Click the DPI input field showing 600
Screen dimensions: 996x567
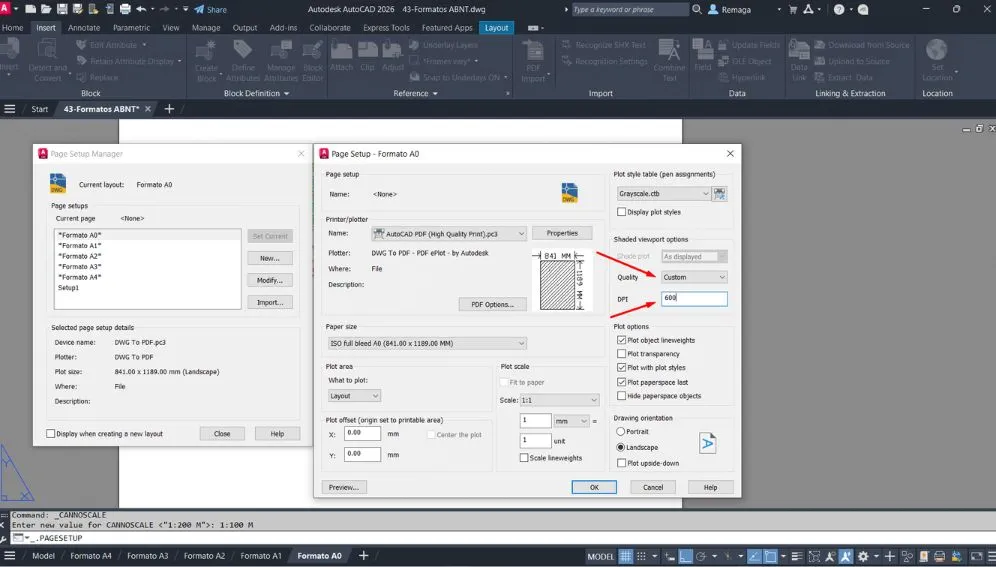tap(694, 298)
